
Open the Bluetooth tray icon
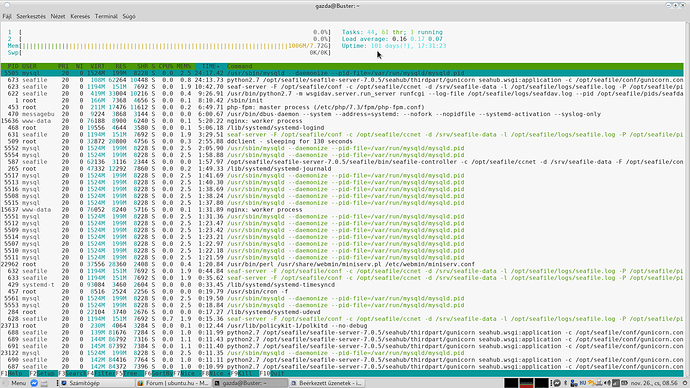(565, 383)
